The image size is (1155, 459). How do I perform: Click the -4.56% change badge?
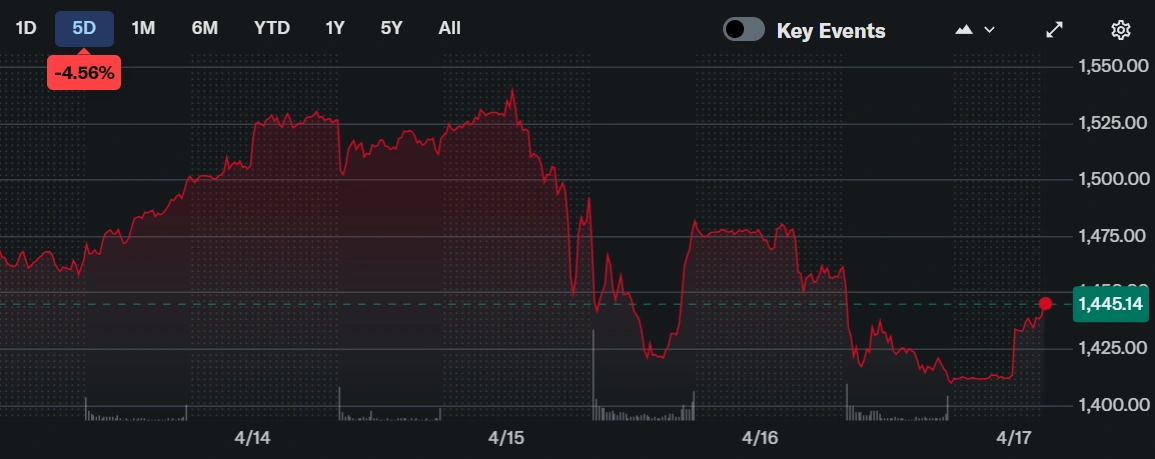click(84, 74)
